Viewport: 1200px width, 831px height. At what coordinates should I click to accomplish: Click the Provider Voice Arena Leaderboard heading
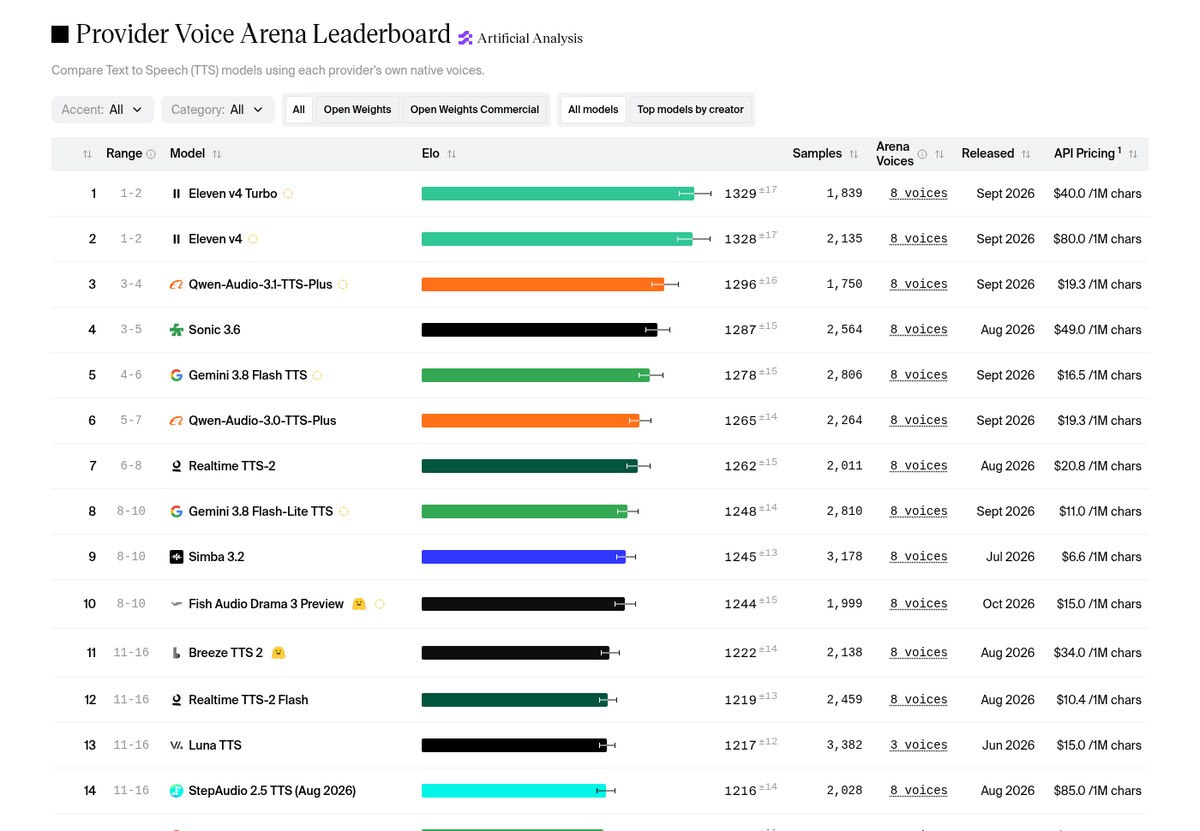pyautogui.click(x=263, y=34)
